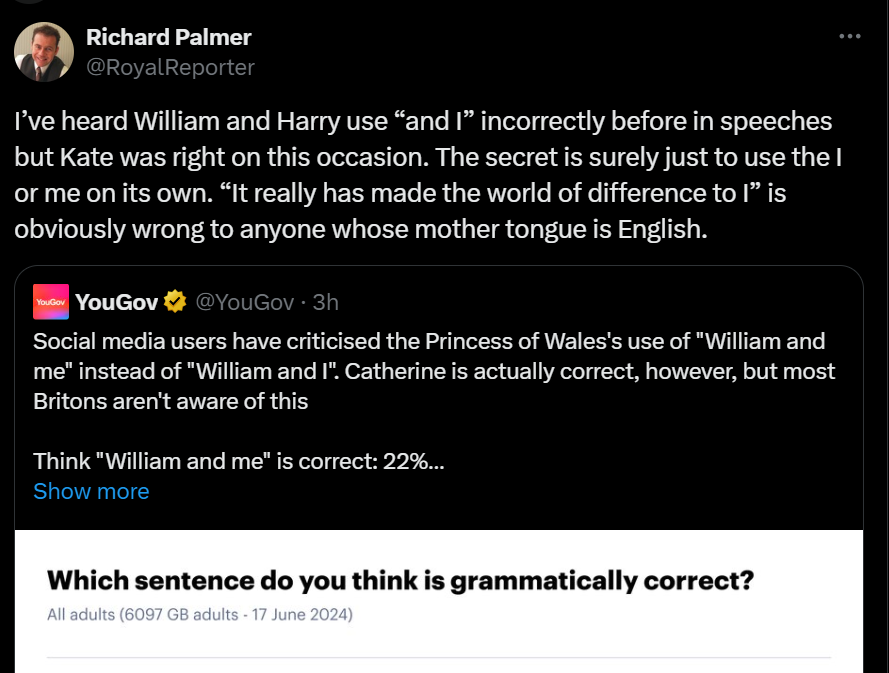Expand quoted post with Show more

91,491
